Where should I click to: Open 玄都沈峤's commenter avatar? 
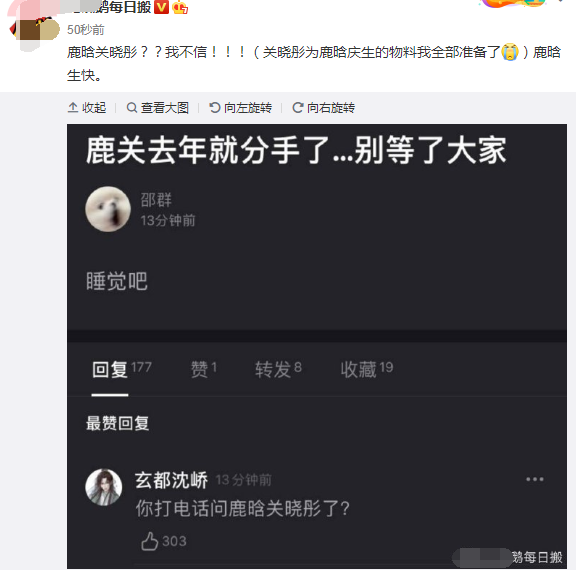pyautogui.click(x=104, y=487)
